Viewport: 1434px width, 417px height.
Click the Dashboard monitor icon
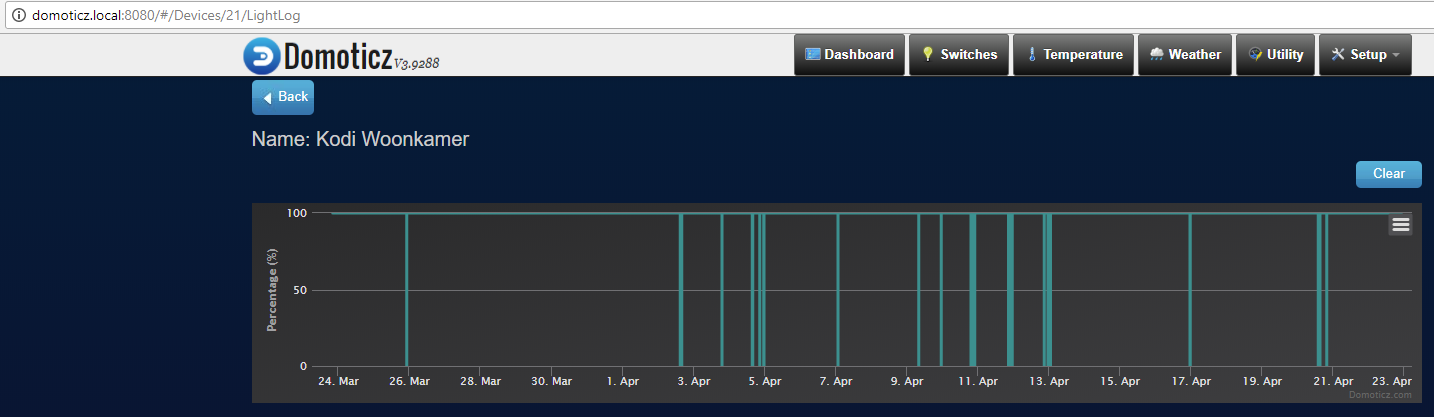tap(812, 54)
